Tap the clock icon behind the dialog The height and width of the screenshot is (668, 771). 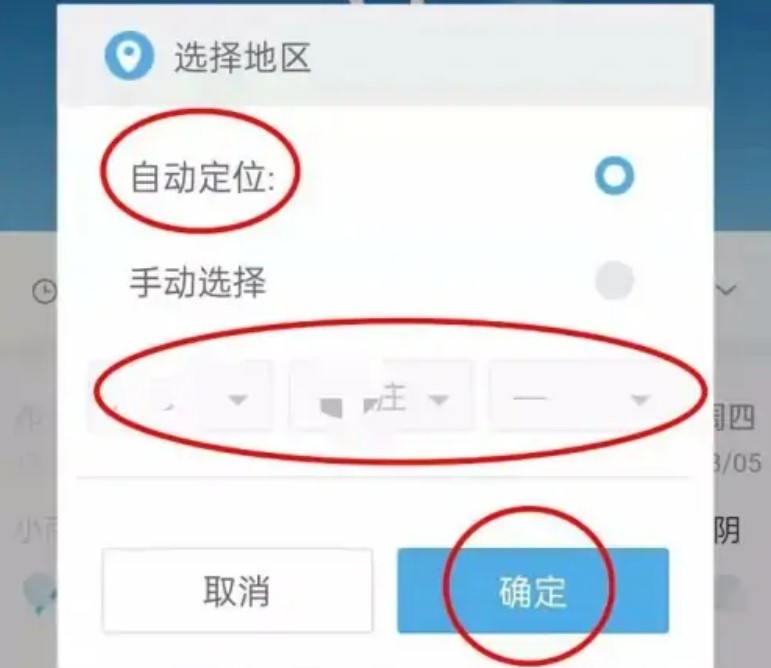45,291
